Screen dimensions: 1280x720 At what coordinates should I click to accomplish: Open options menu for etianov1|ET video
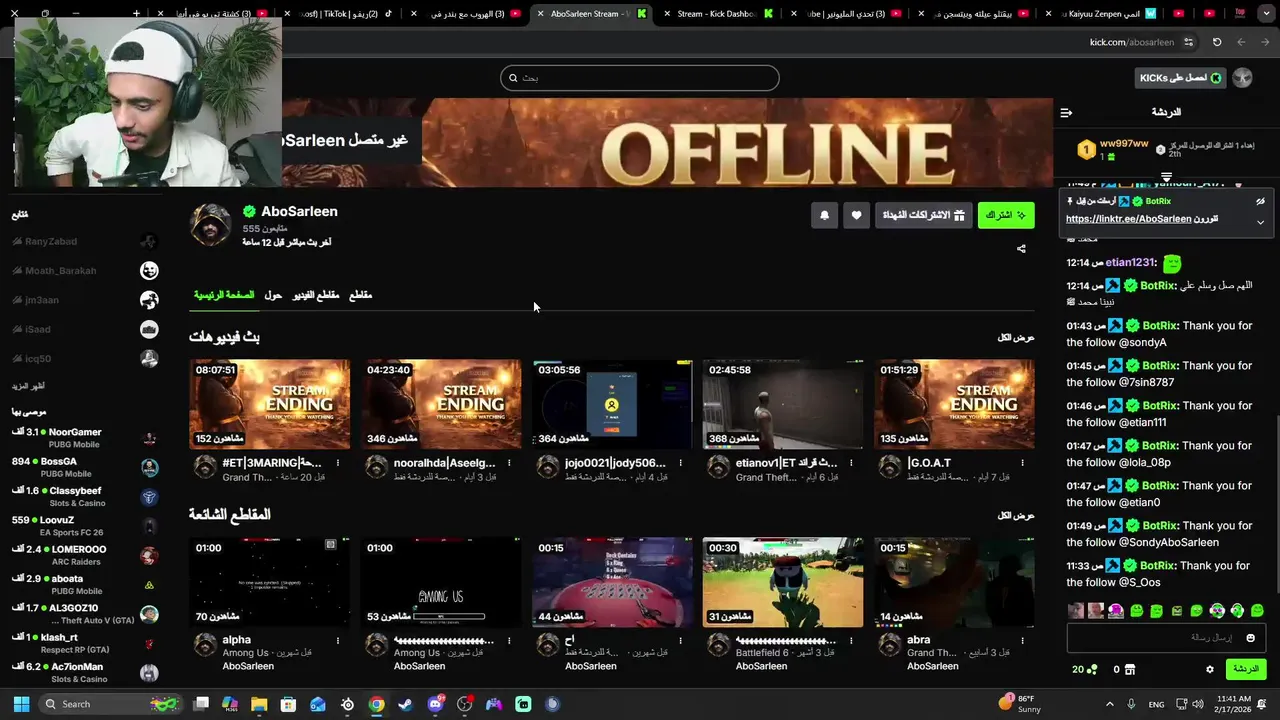click(x=851, y=463)
